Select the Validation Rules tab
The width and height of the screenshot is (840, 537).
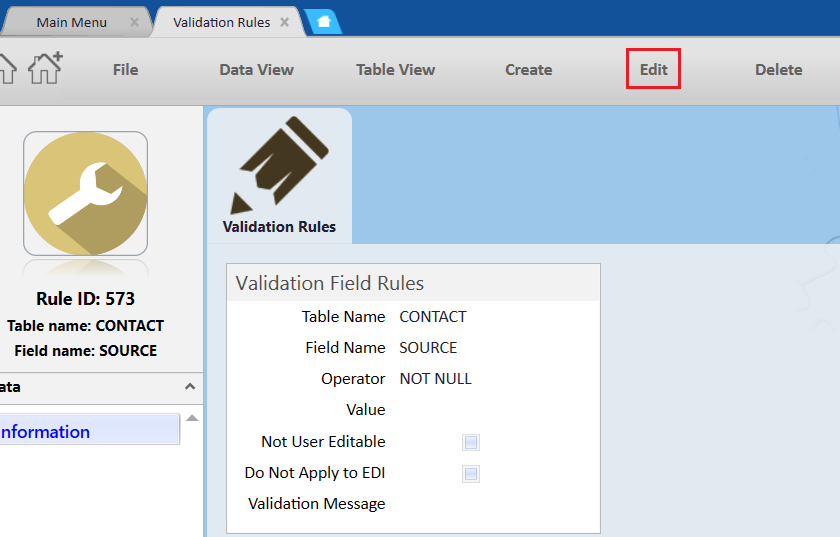(222, 23)
